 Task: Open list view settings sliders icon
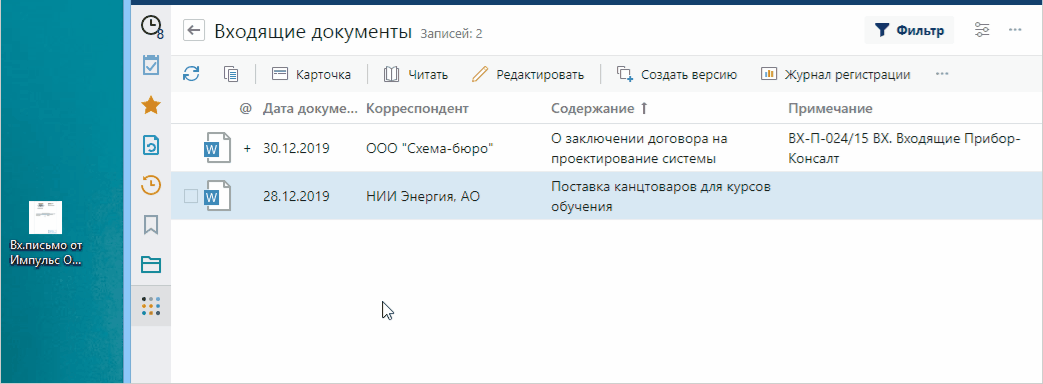[x=982, y=30]
